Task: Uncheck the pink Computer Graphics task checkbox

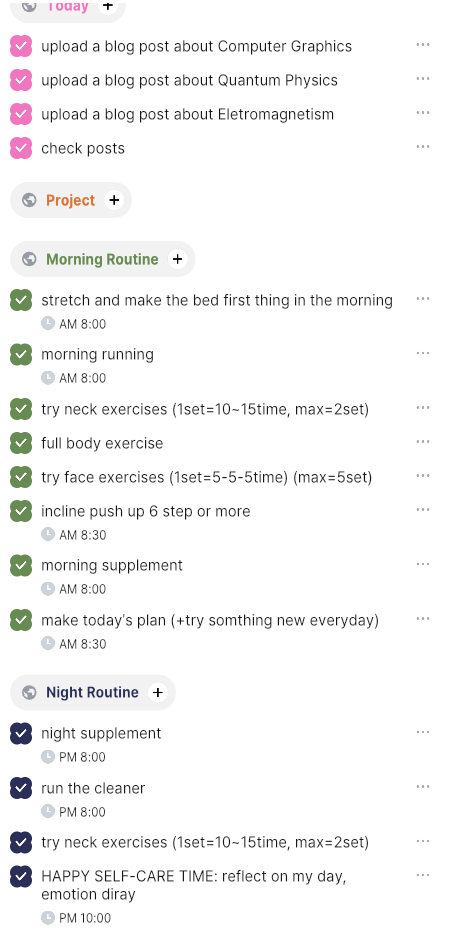Action: pos(21,46)
